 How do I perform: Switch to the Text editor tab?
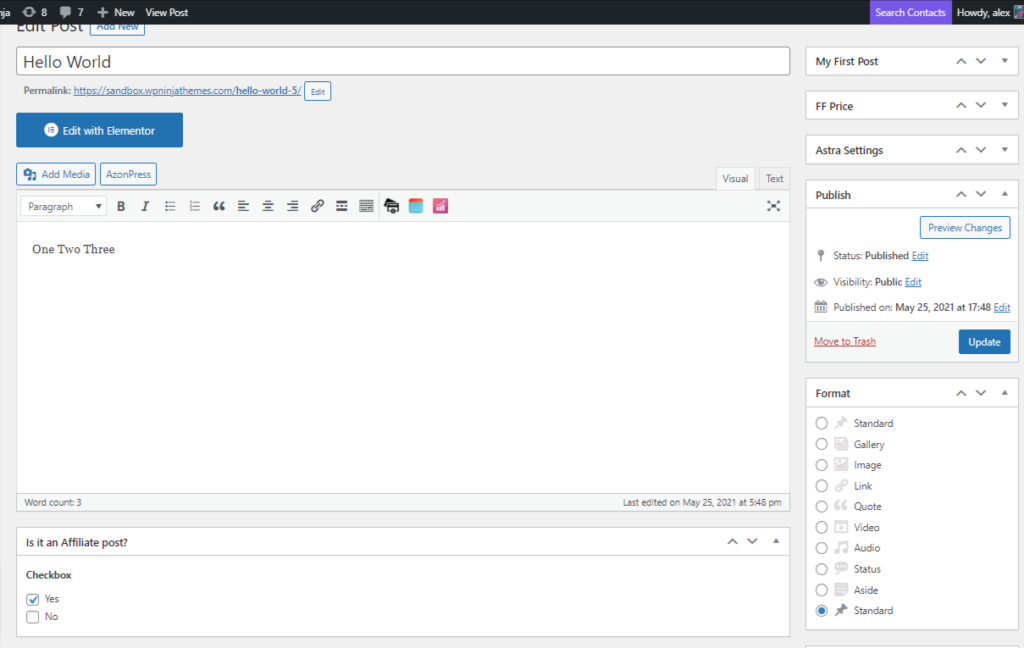pos(774,177)
